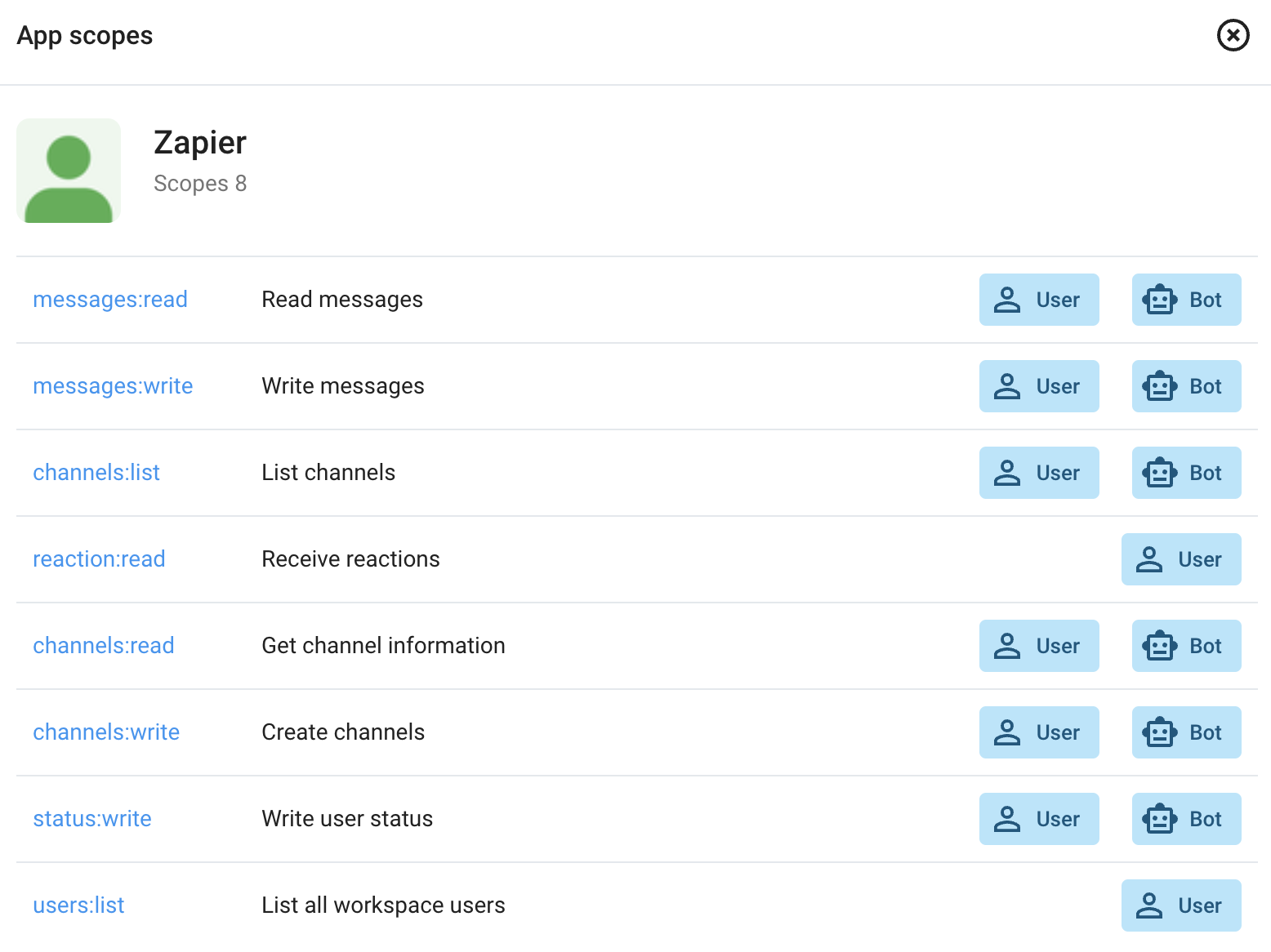This screenshot has width=1271, height=952.
Task: Click the Zapier app name heading
Action: pos(200,143)
